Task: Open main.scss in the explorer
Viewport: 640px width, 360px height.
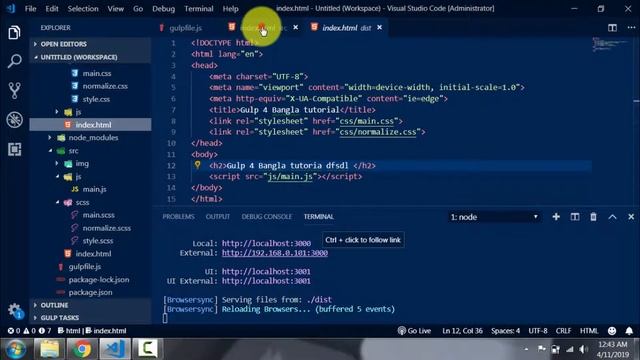Action: 98,215
